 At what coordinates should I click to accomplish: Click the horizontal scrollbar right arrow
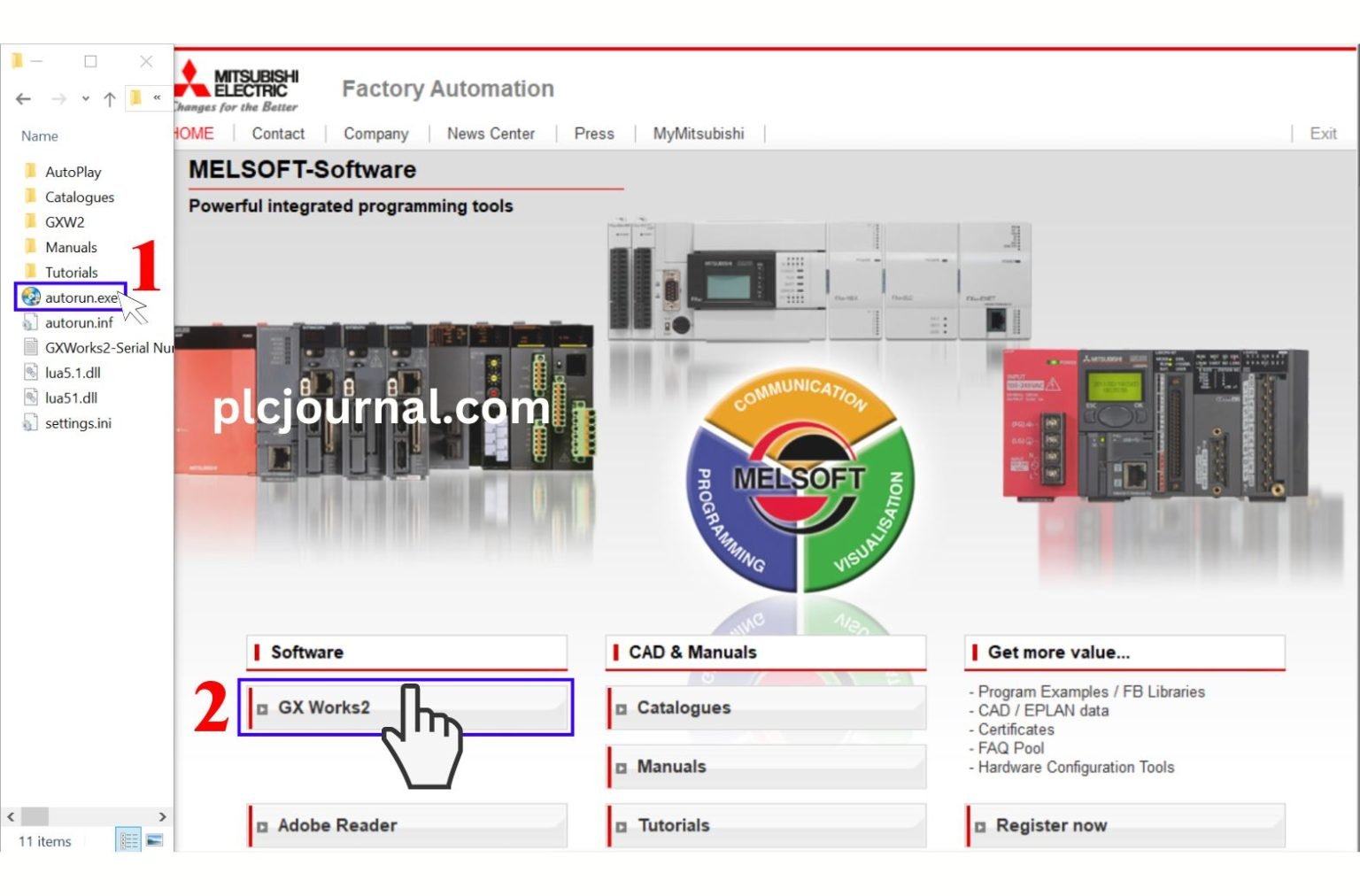(x=162, y=816)
